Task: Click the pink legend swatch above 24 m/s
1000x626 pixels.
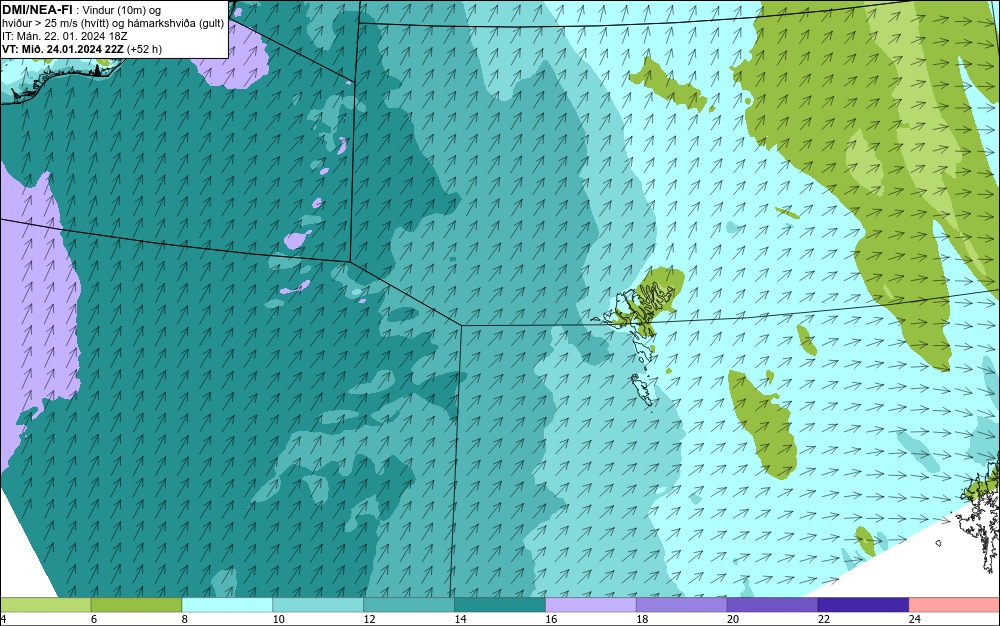Action: click(x=955, y=605)
